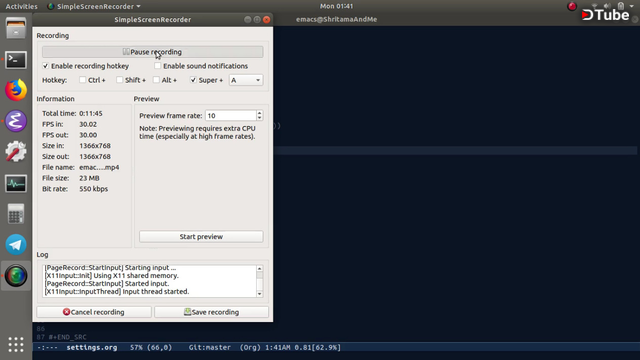Image resolution: width=640 pixels, height=360 pixels.
Task: Open Telegram from the dock
Action: click(x=16, y=244)
